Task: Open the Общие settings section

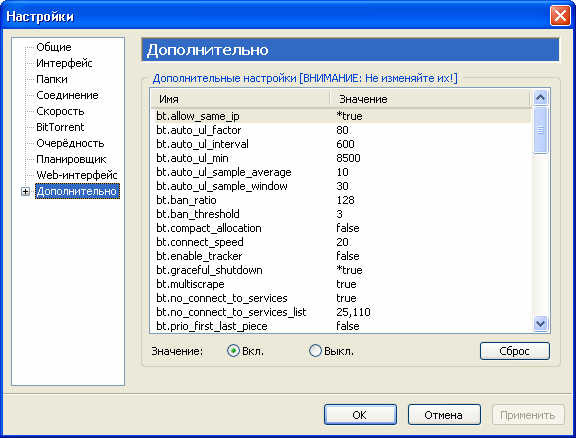Action: pos(54,47)
